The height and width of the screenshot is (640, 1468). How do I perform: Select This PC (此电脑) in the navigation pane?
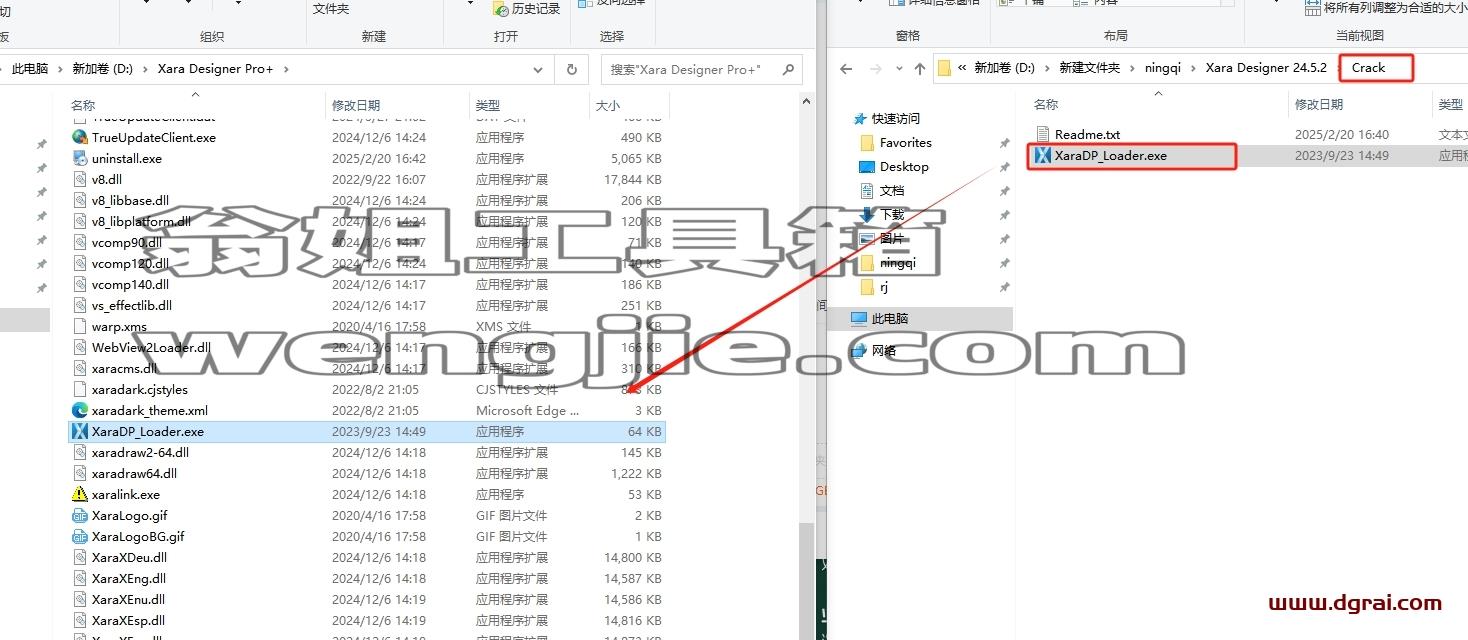[x=880, y=318]
